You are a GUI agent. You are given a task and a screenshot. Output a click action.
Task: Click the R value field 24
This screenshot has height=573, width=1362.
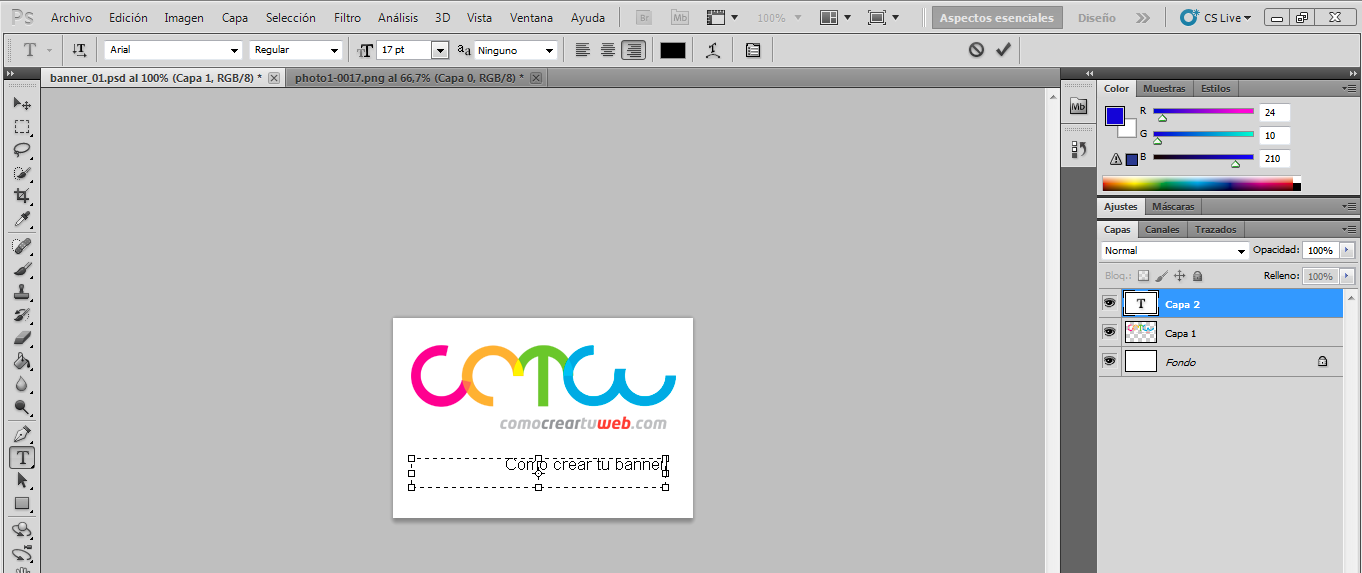pos(1275,113)
